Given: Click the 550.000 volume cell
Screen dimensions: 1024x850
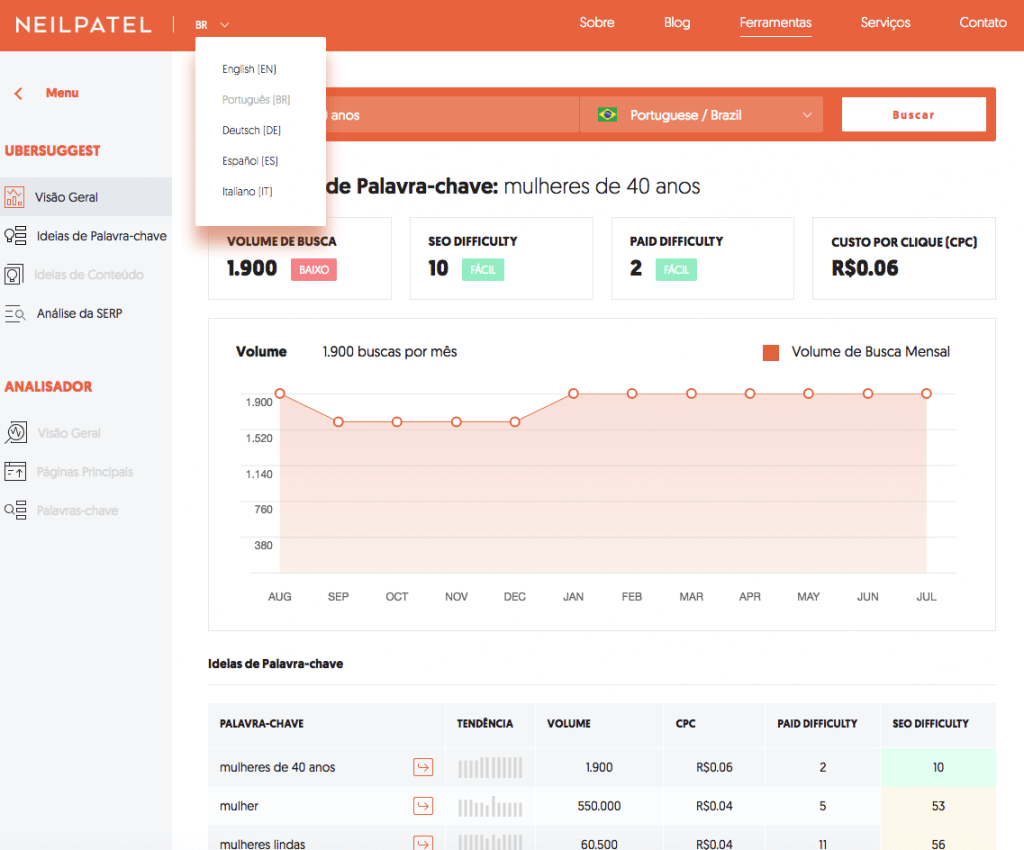Looking at the screenshot, I should (599, 806).
